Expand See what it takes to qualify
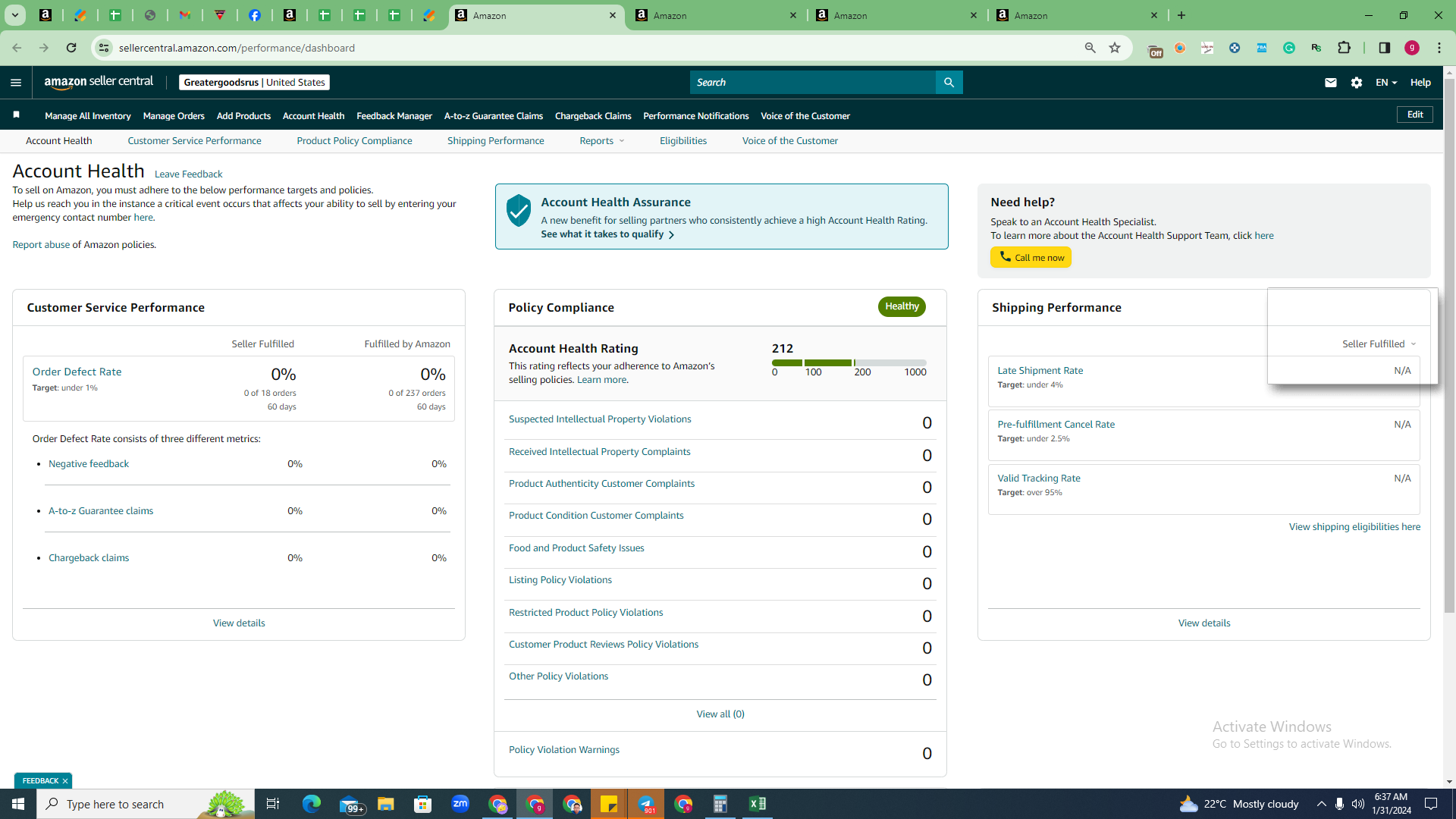The height and width of the screenshot is (819, 1456). pyautogui.click(x=607, y=234)
